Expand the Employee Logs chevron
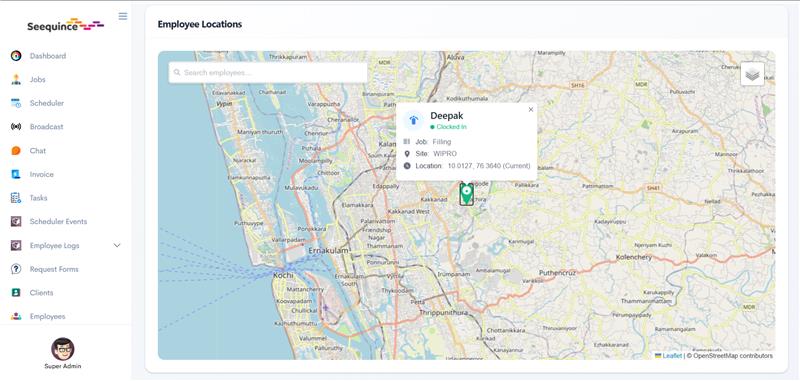The image size is (800, 381). [117, 245]
